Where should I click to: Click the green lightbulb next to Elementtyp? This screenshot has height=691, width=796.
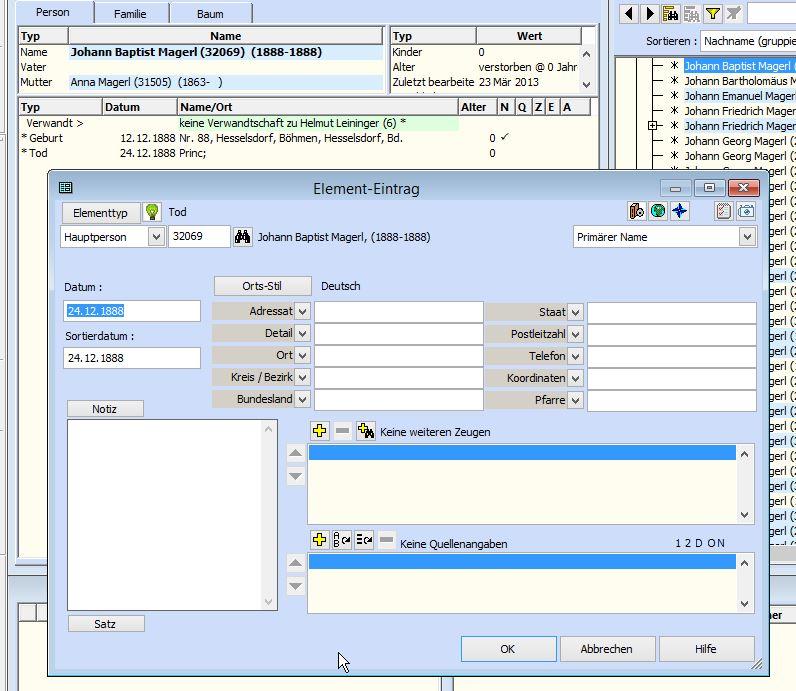point(152,212)
